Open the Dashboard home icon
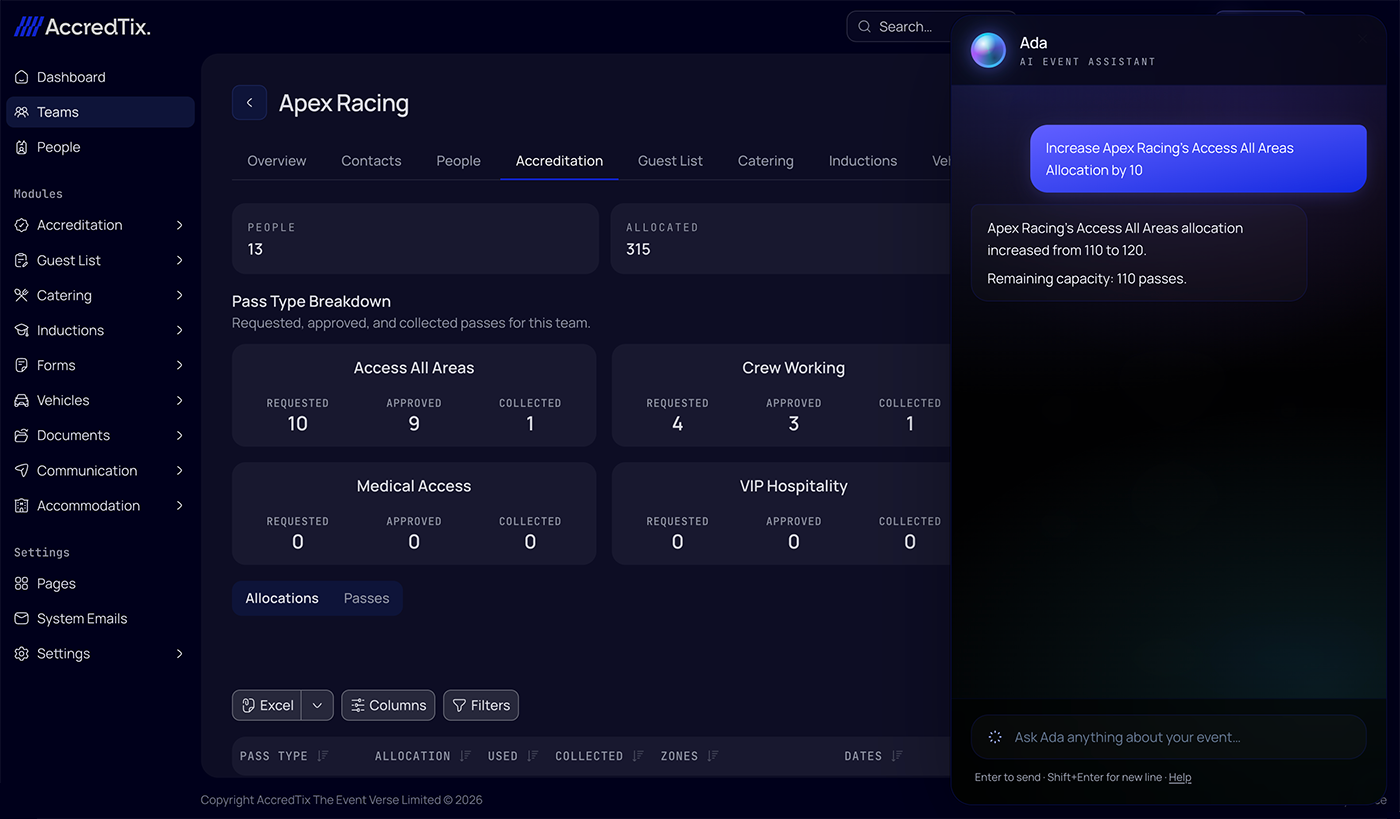1400x819 pixels. pyautogui.click(x=22, y=77)
